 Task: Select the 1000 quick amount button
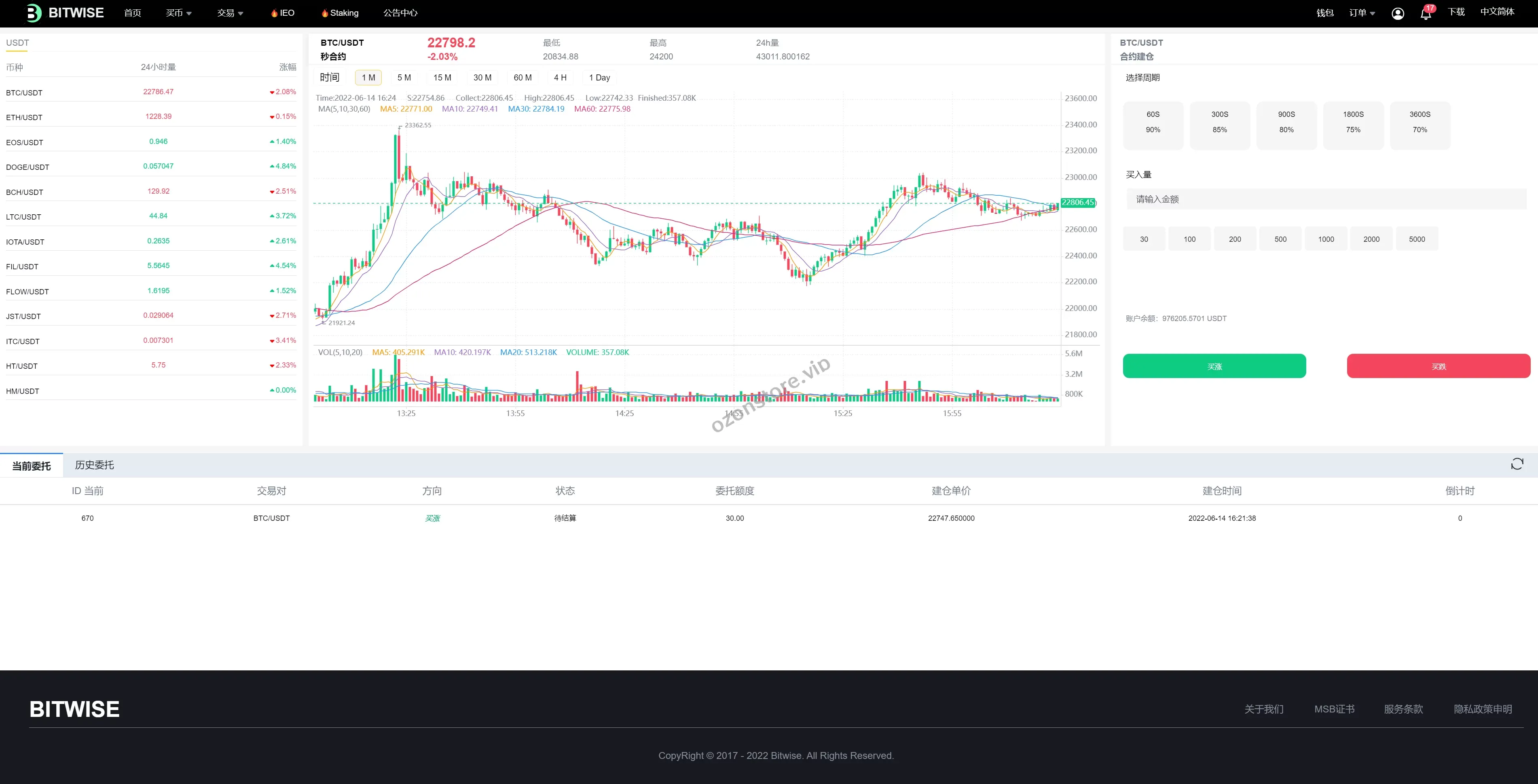1326,239
